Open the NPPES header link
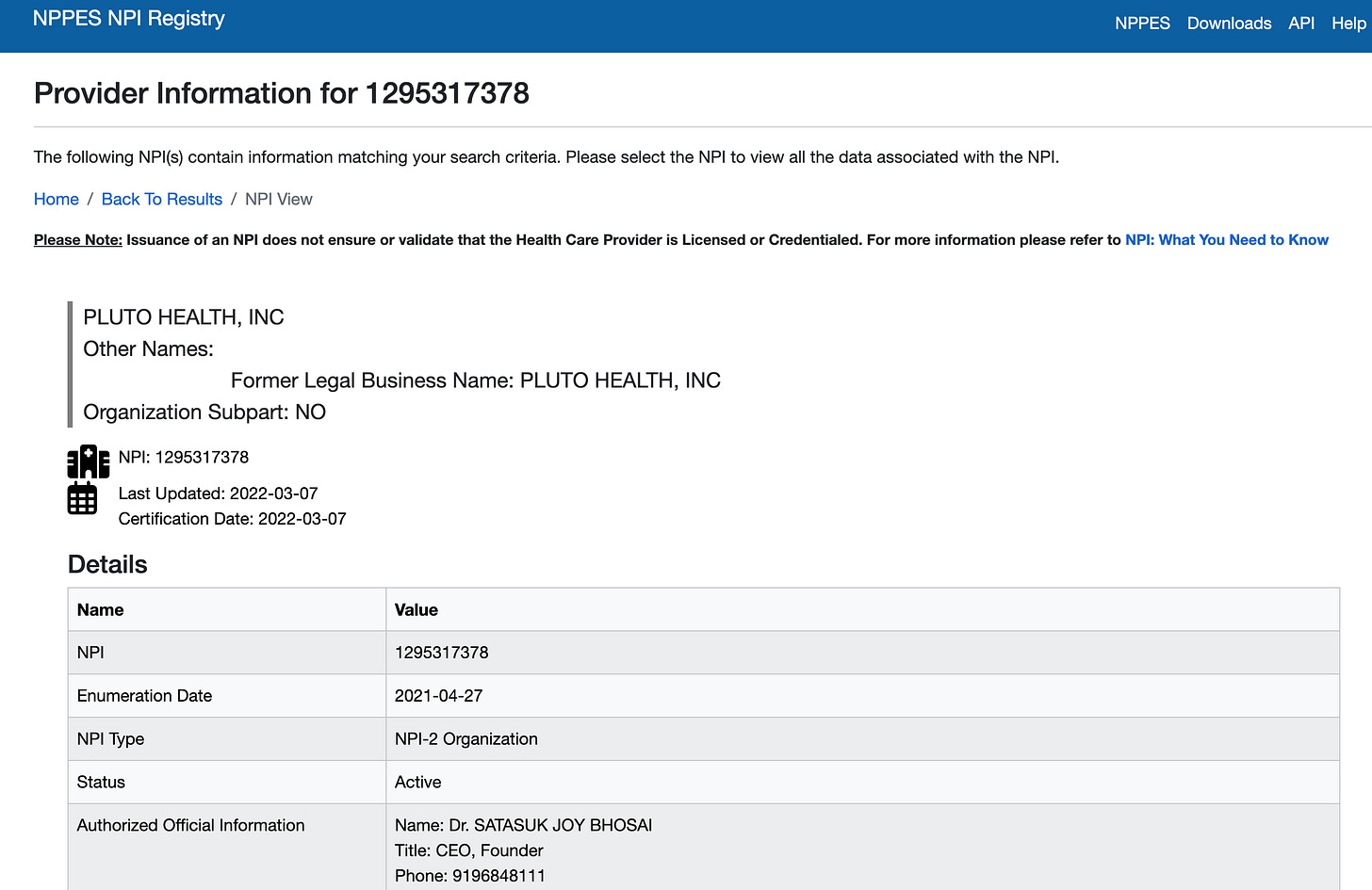Image resolution: width=1372 pixels, height=890 pixels. tap(1142, 24)
